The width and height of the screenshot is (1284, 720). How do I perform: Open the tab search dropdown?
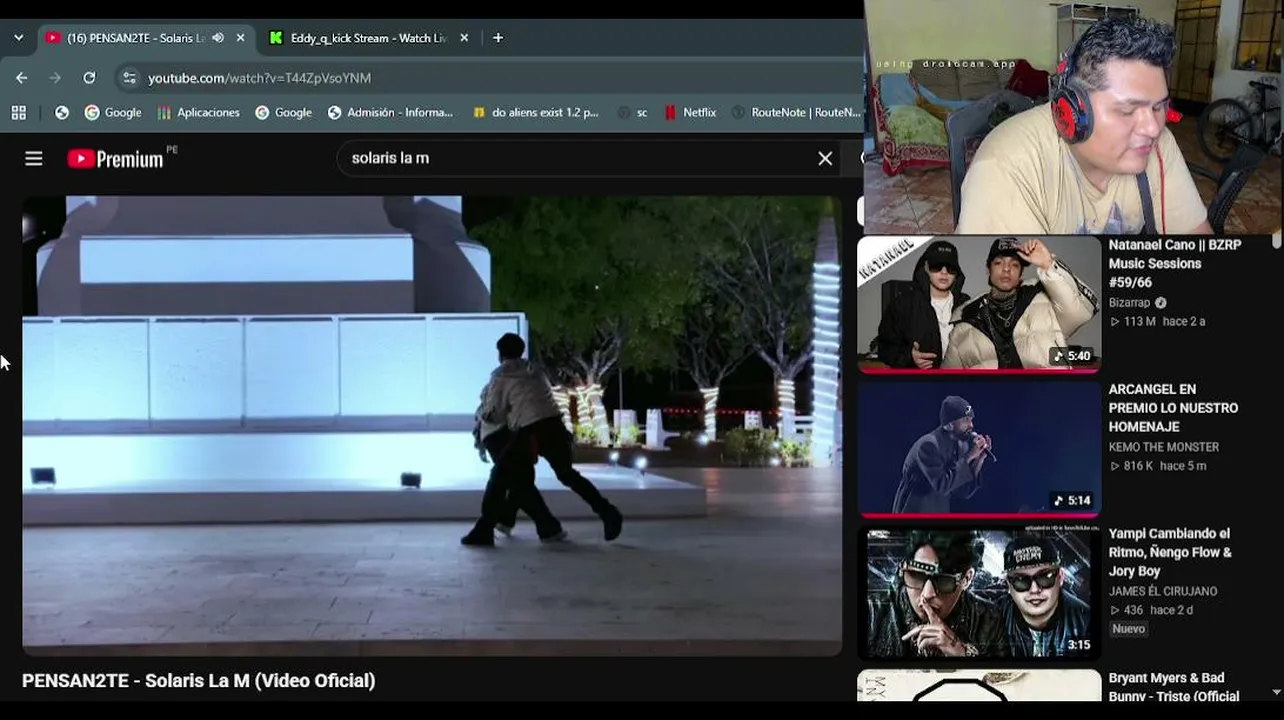point(18,38)
